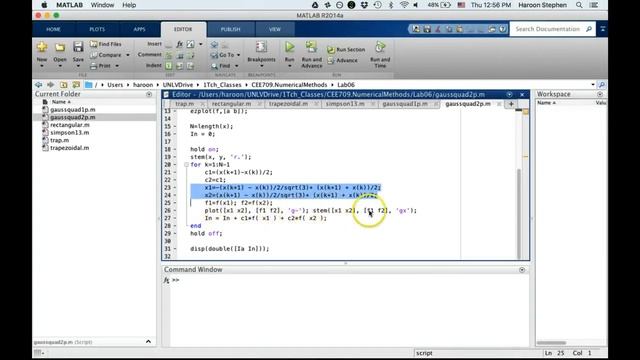Image resolution: width=640 pixels, height=360 pixels.
Task: Click the smart indent icon beside Indent
Action: pyautogui.click(x=169, y=66)
